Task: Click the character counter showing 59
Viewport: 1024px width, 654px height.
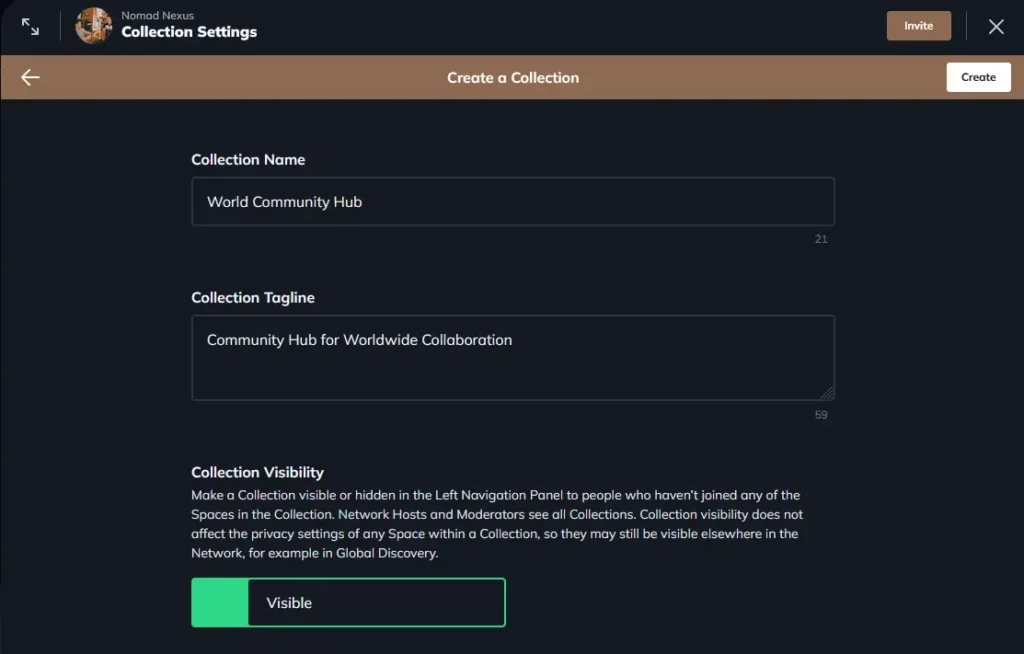Action: [821, 413]
